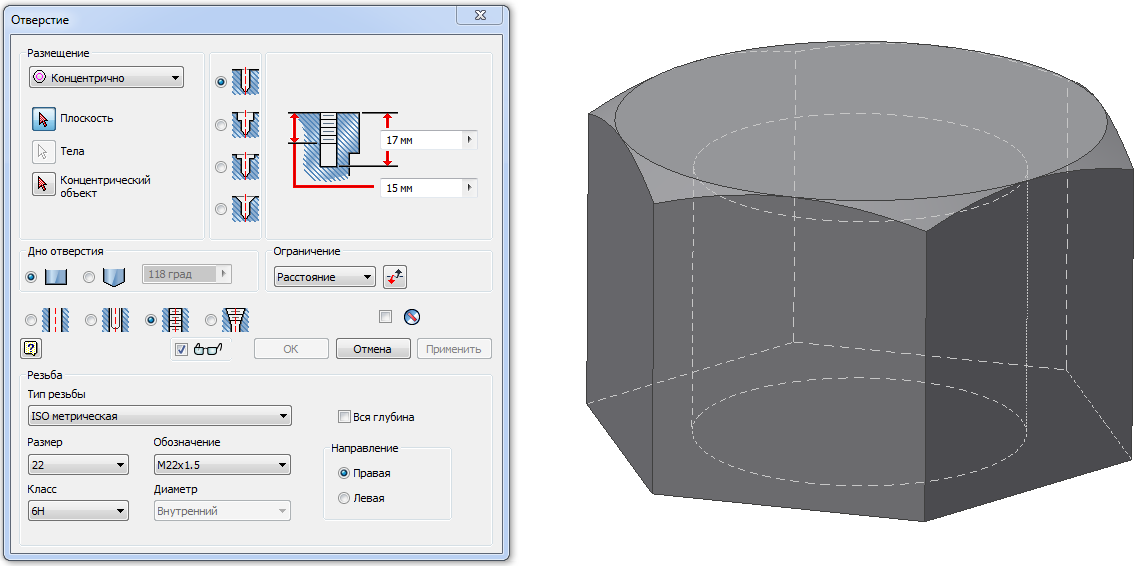This screenshot has height=566, width=1138.
Task: Click the countersink hole type icon
Action: click(x=244, y=208)
